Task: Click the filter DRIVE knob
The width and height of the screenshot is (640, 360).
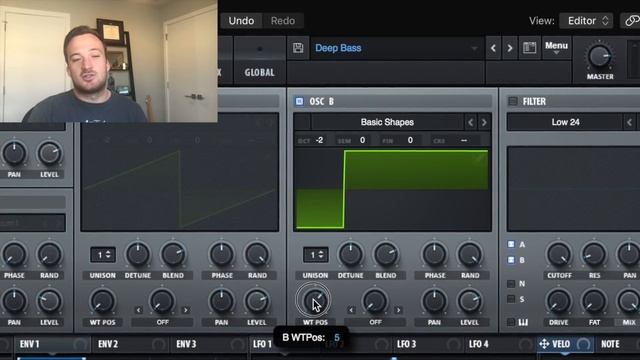Action: coord(559,301)
